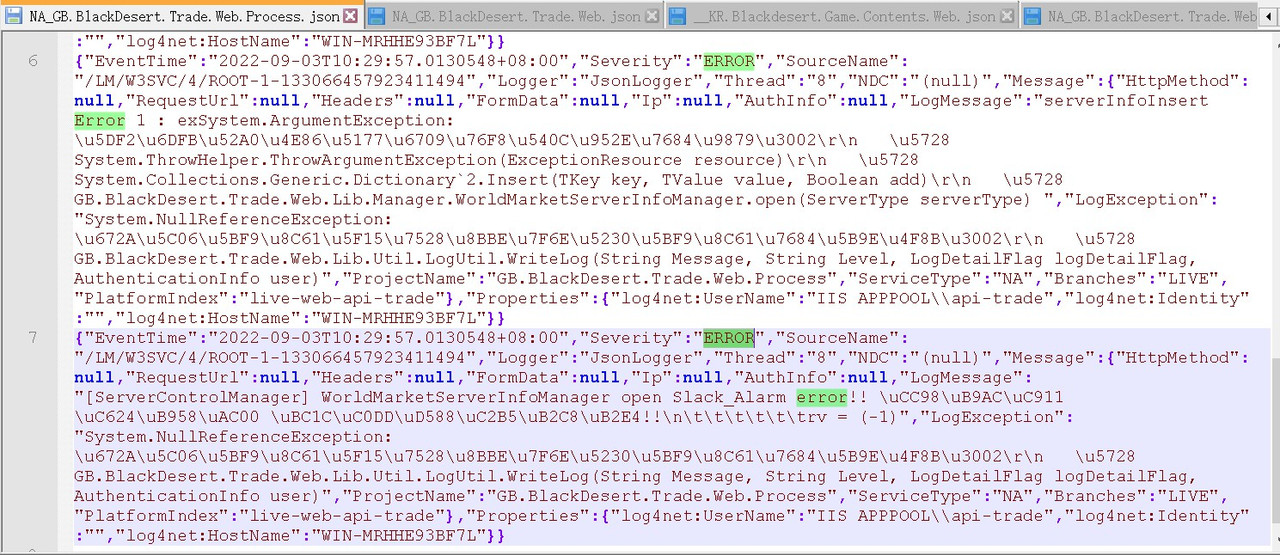Click the highlighted ERROR severity in line 6
1280x555 pixels.
point(729,61)
